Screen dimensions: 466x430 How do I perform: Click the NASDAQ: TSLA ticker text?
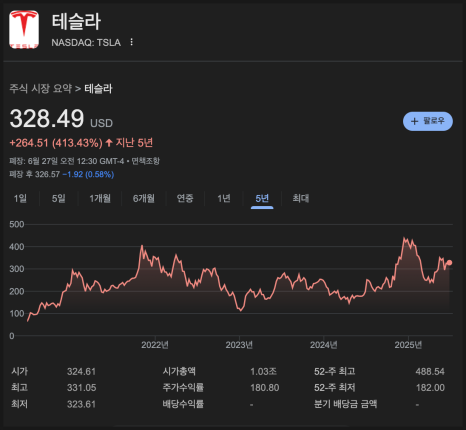click(86, 42)
